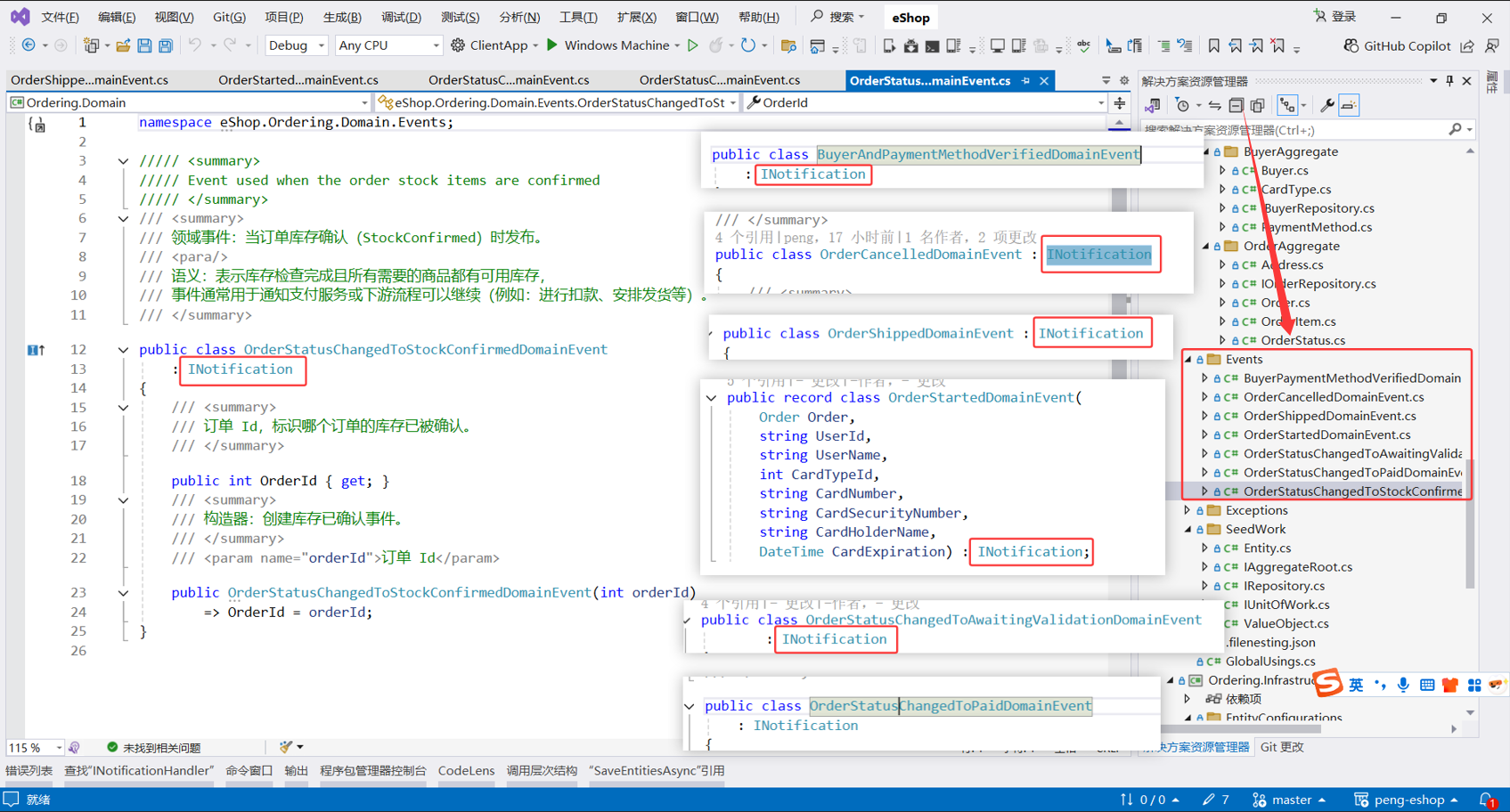
Task: Switch to OrderShippe...mainEvent.cs tab
Action: pos(89,80)
